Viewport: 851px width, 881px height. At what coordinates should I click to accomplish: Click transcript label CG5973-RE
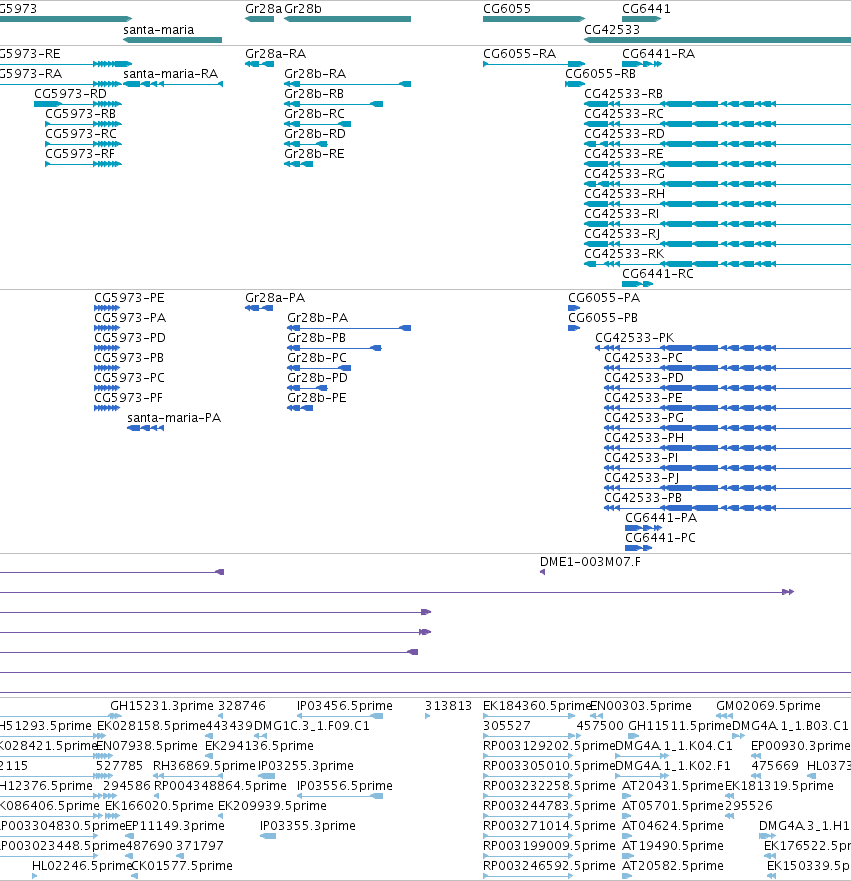[30, 54]
